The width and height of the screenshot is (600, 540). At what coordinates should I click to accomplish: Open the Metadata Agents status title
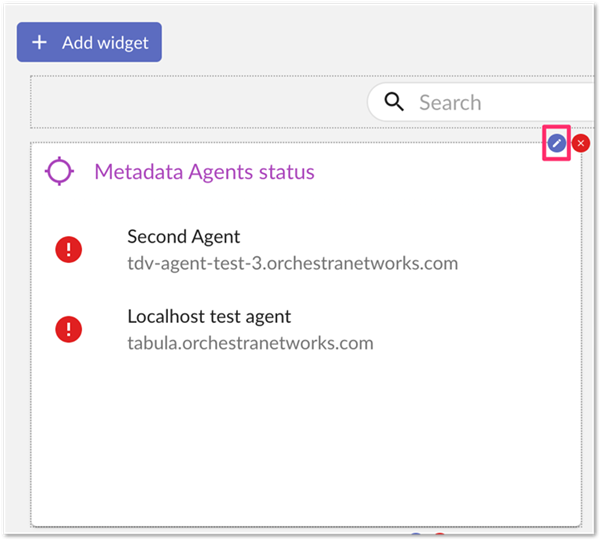[204, 172]
